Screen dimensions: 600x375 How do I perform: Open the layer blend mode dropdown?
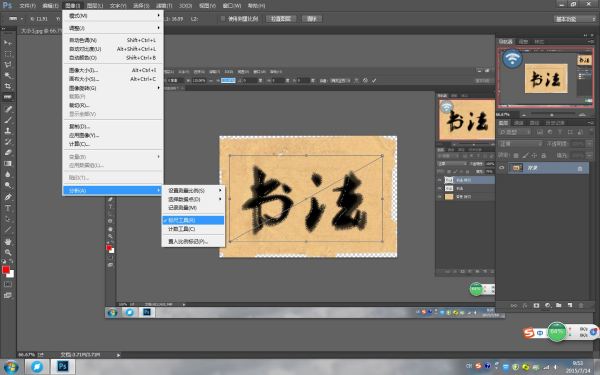(x=520, y=143)
